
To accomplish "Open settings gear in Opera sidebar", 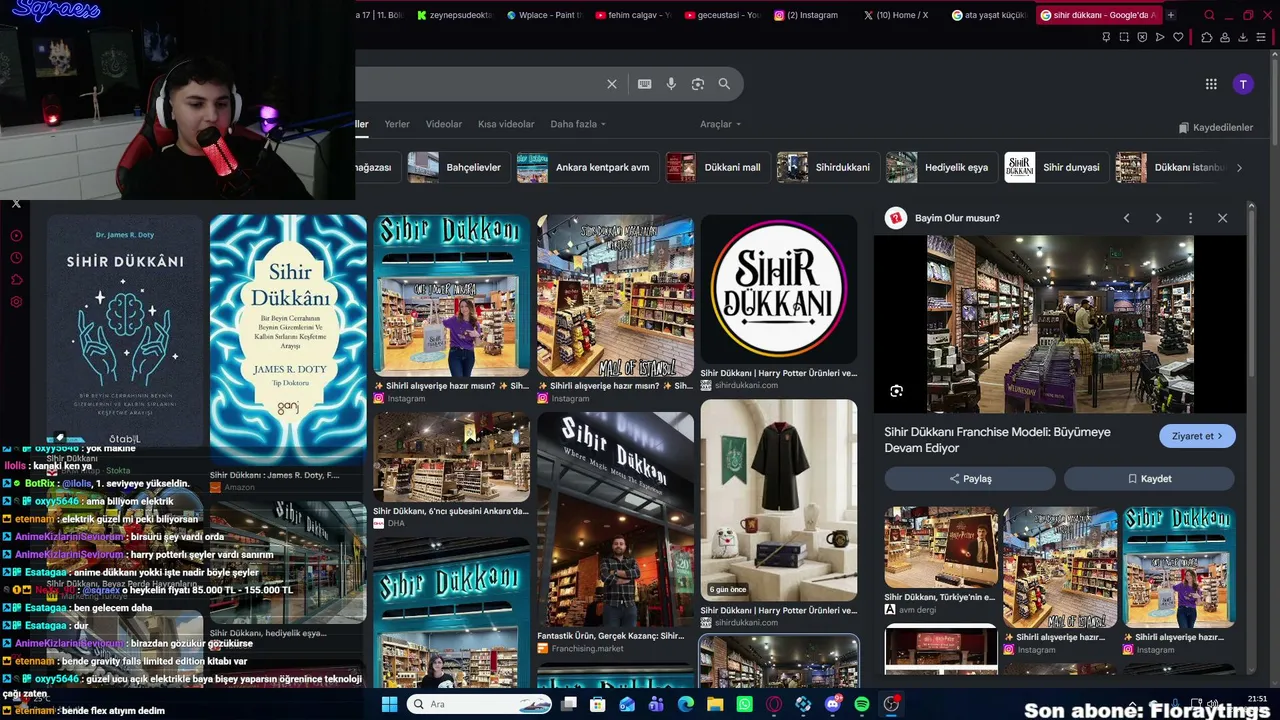I will tap(16, 302).
